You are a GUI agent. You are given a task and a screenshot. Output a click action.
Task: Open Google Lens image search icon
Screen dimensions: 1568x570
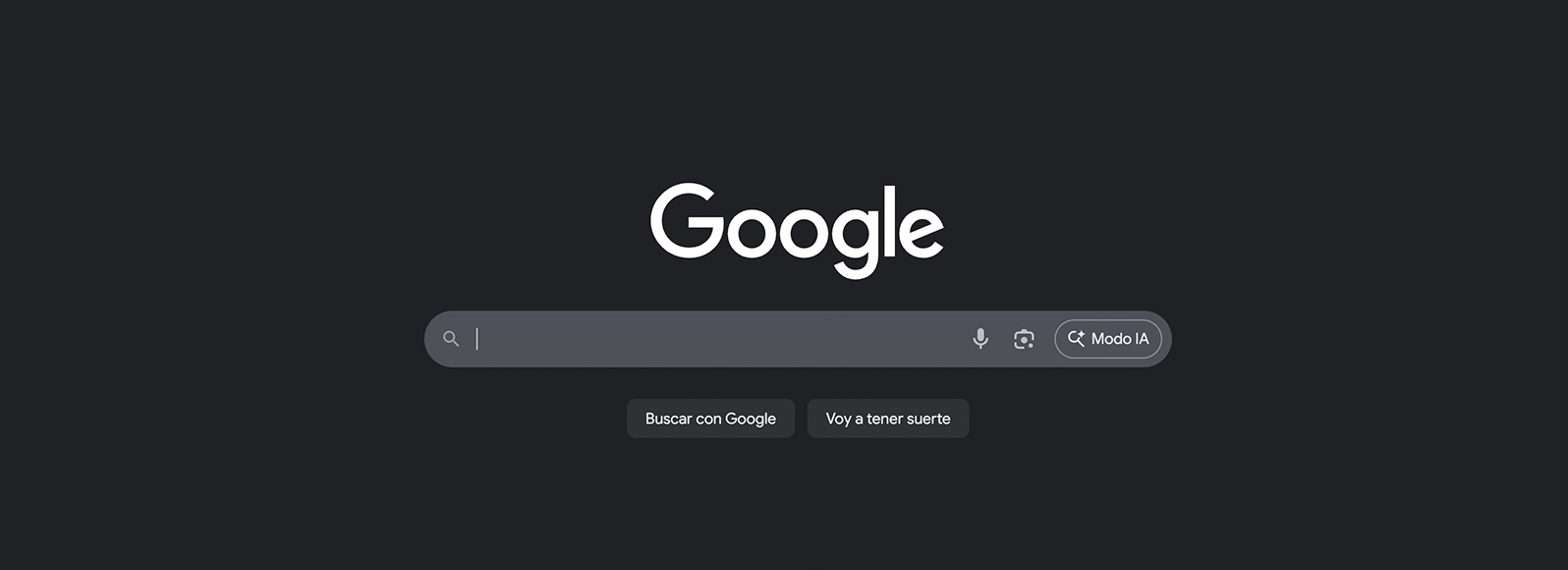pyautogui.click(x=1024, y=339)
